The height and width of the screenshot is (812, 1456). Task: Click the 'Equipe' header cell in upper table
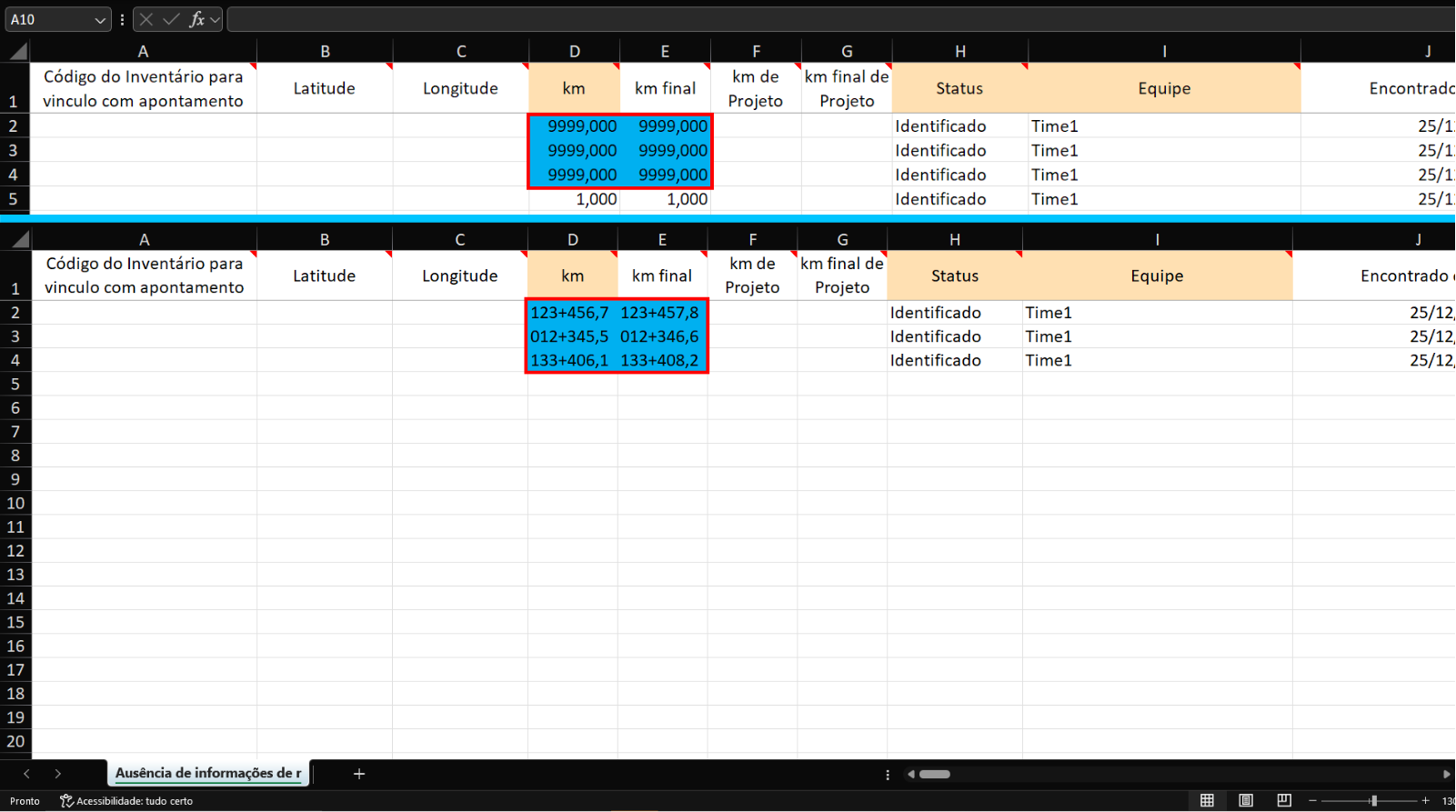pos(1164,88)
